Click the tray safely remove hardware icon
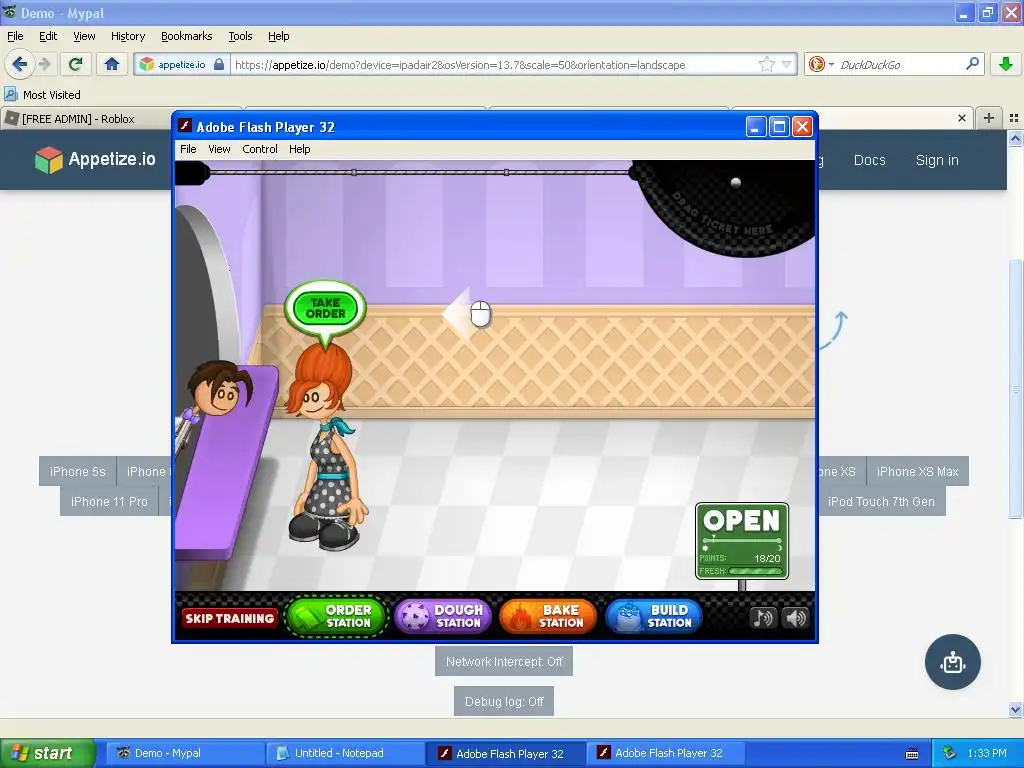Screen dimensions: 1024x768 pos(950,753)
